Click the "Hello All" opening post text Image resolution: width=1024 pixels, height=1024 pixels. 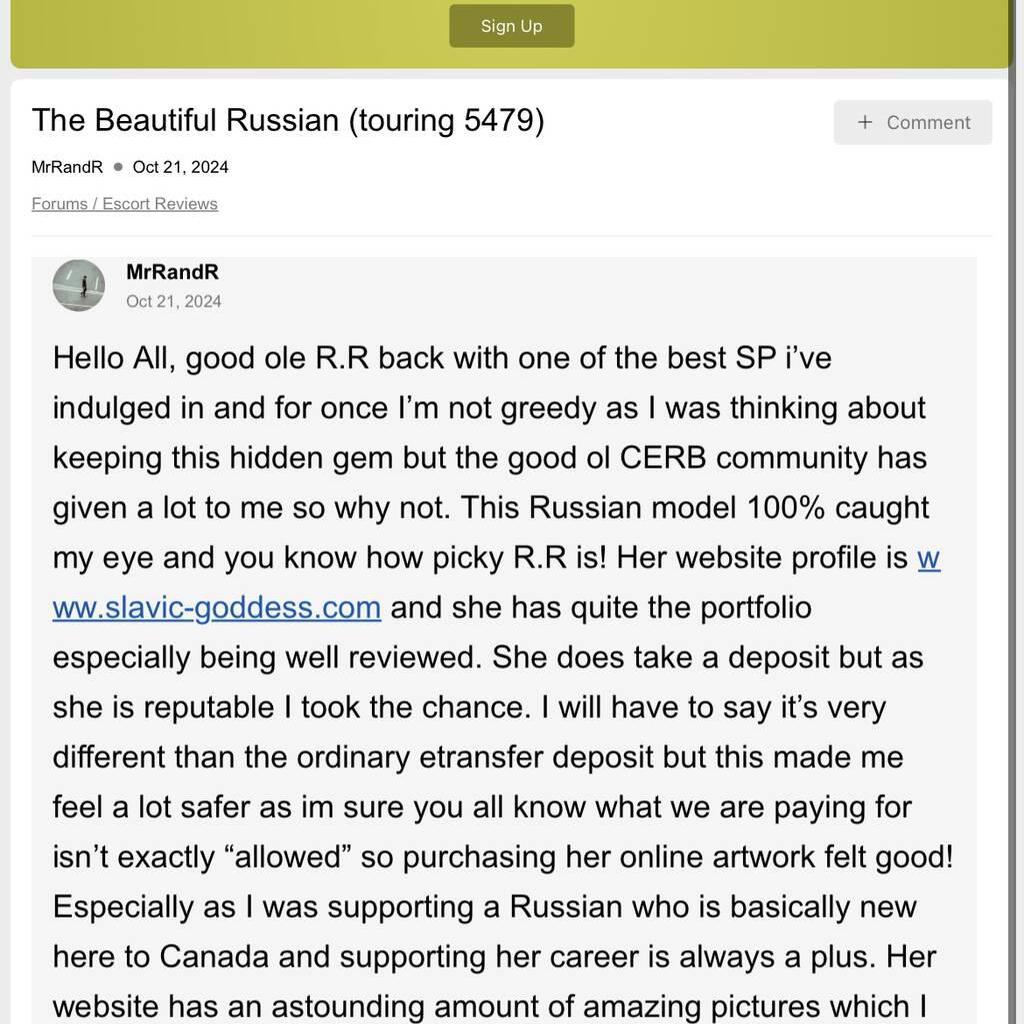tap(113, 358)
